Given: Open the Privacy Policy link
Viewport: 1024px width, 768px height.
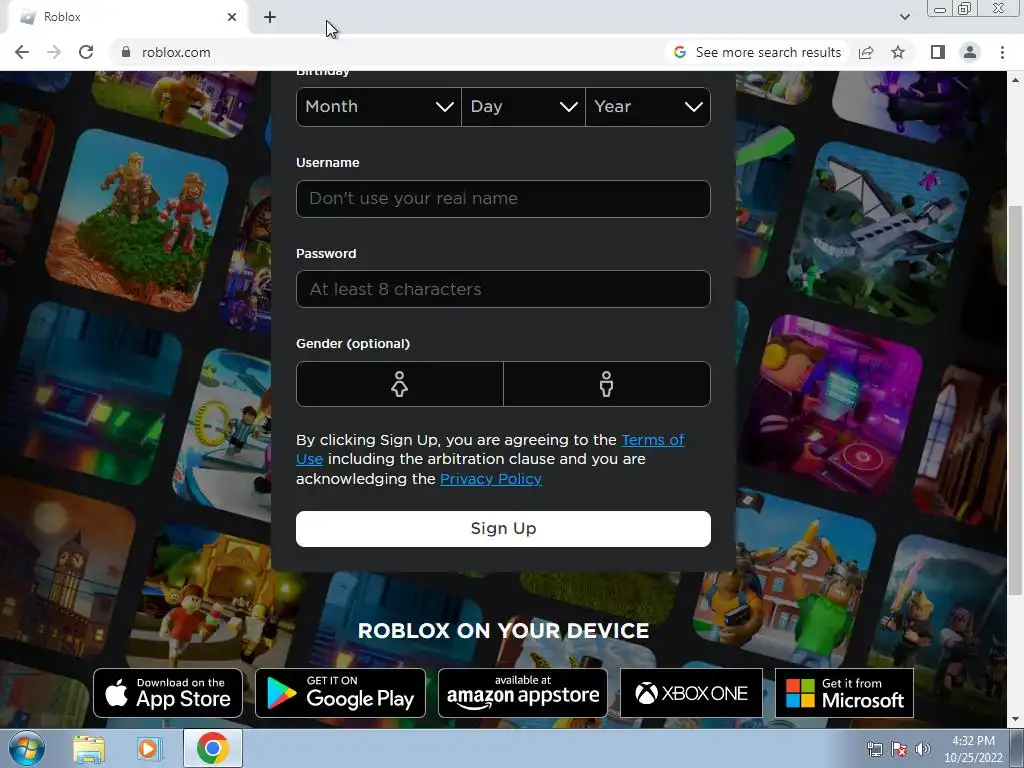Looking at the screenshot, I should [490, 479].
